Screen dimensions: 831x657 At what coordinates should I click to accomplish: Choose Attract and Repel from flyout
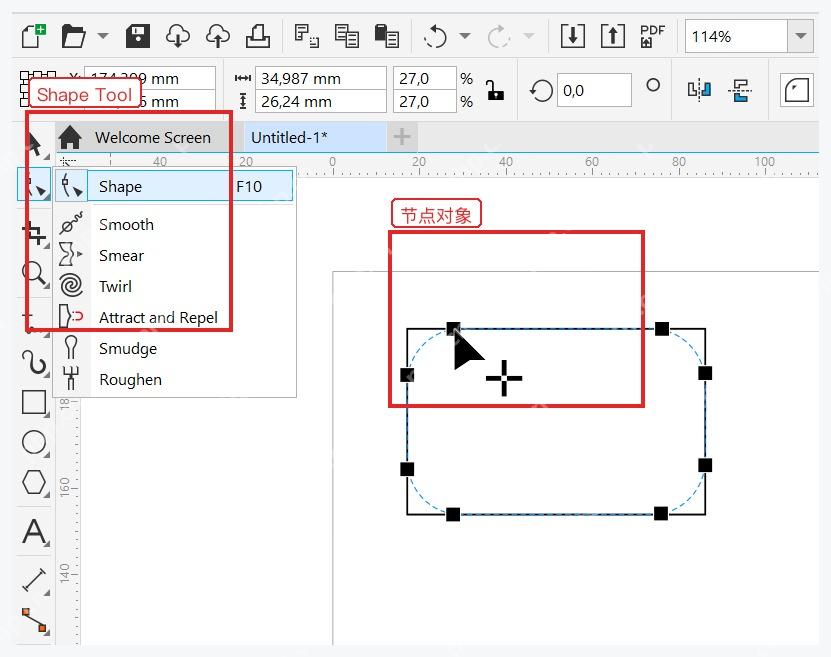(174, 317)
